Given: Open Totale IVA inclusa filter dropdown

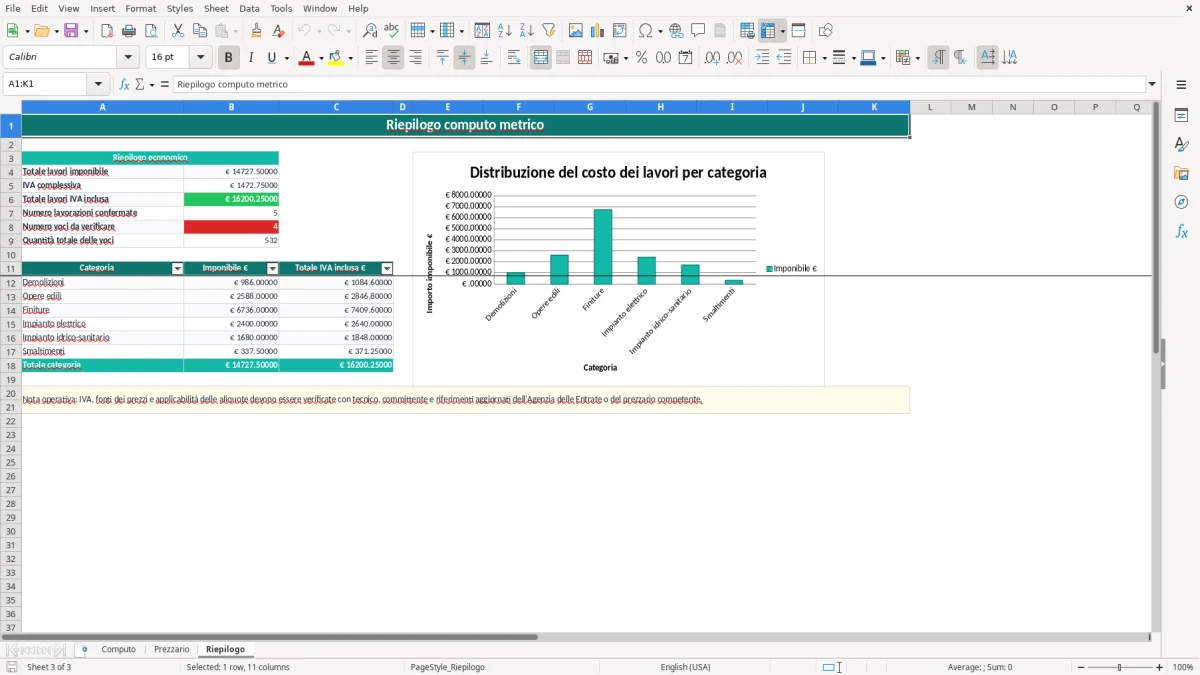Looking at the screenshot, I should pos(387,268).
